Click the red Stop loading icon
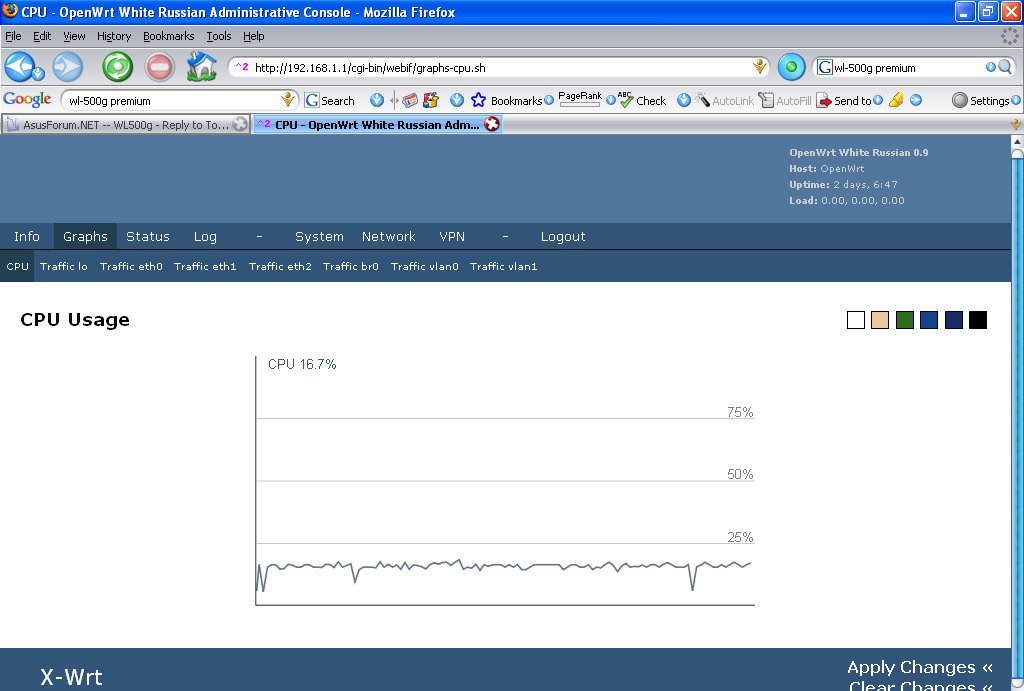 pos(160,67)
